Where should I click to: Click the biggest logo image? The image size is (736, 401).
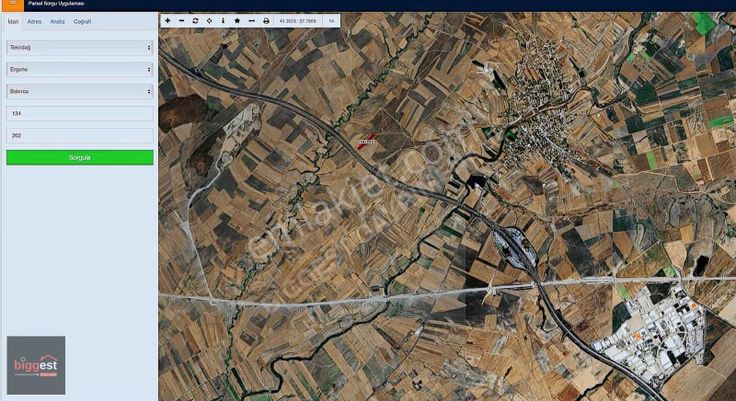pos(36,365)
